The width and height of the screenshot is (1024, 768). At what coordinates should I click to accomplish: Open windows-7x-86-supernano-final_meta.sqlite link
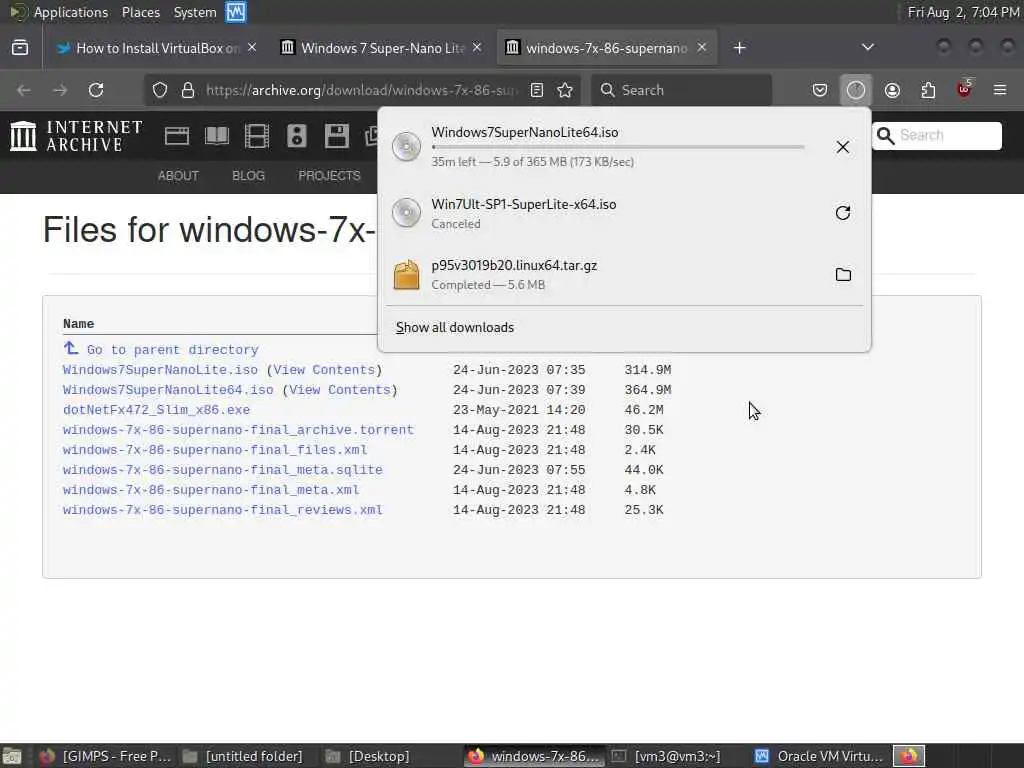coord(223,470)
